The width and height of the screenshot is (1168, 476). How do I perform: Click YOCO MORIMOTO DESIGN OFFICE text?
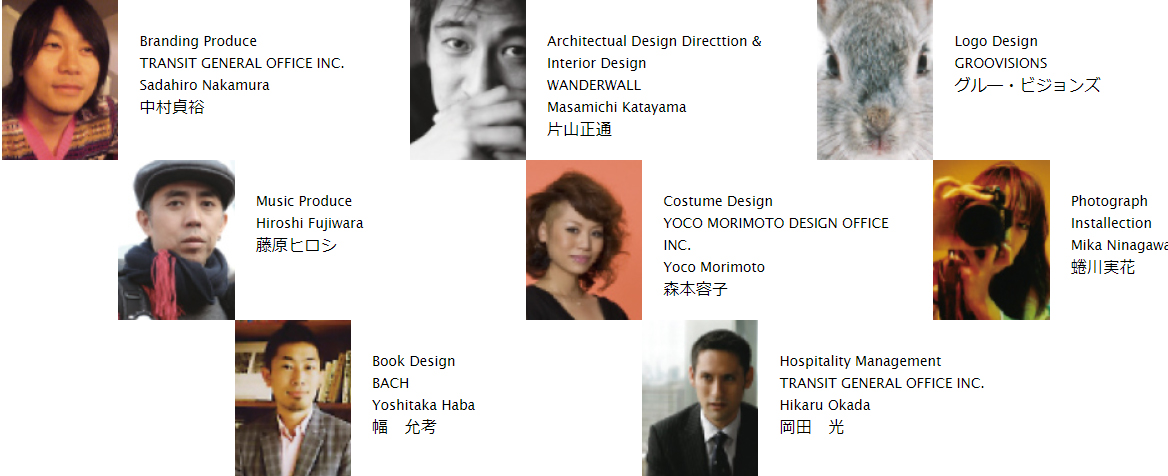pos(776,223)
